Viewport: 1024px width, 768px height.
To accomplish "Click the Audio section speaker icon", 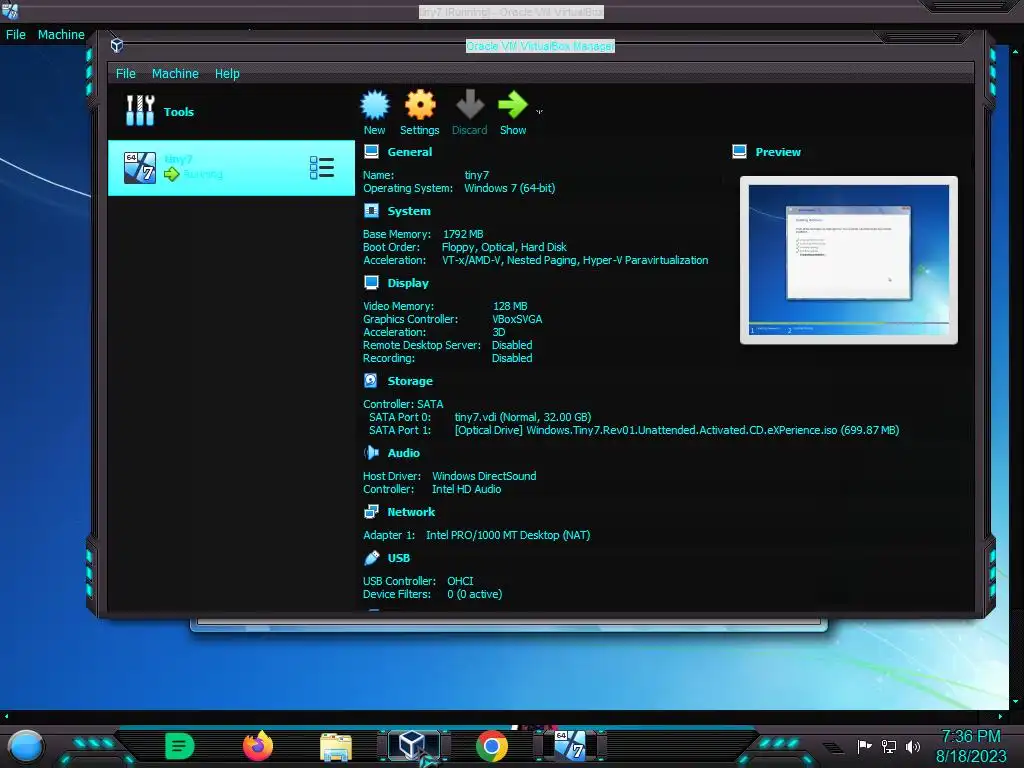I will coord(371,453).
